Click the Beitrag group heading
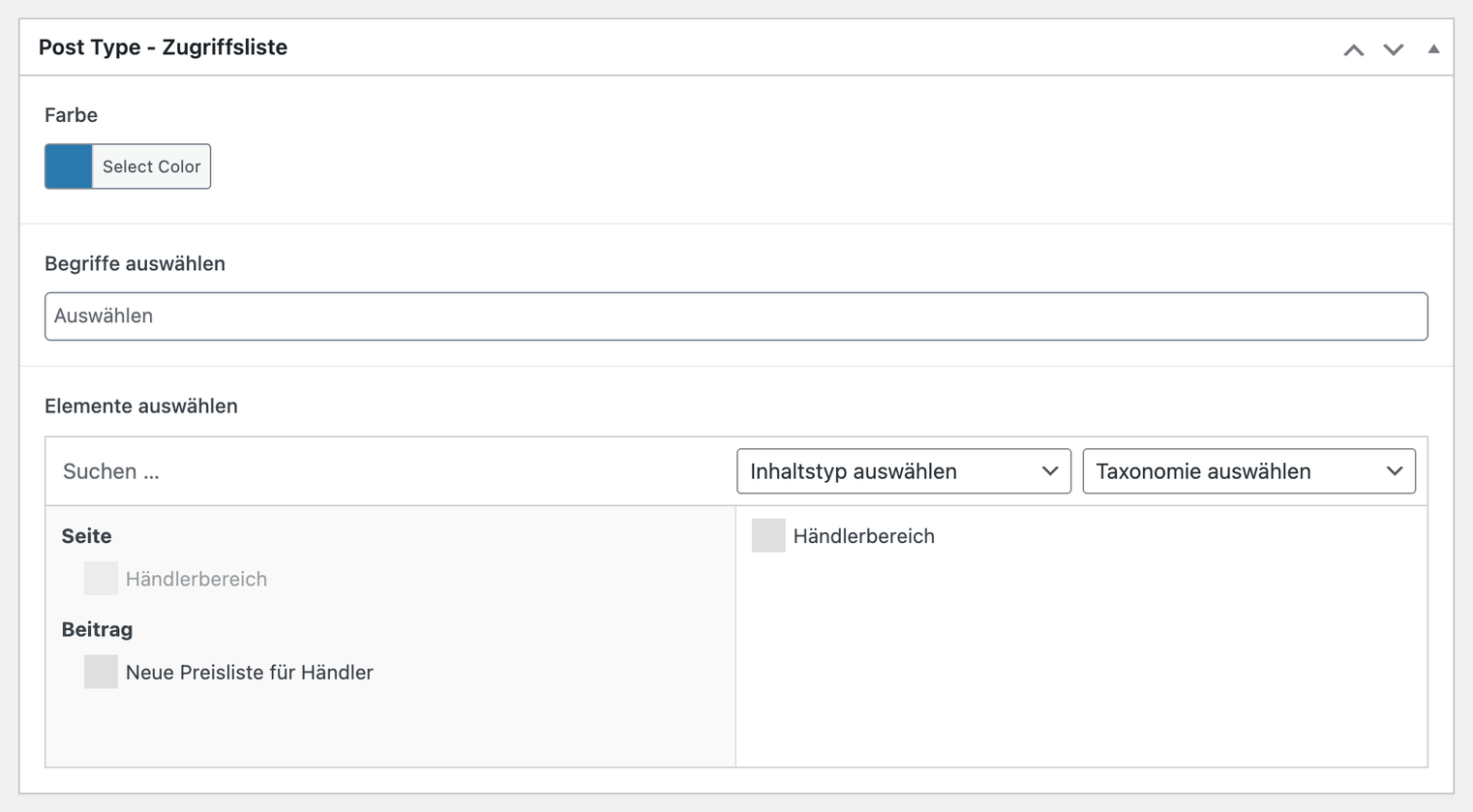Viewport: 1473px width, 812px height. click(97, 629)
